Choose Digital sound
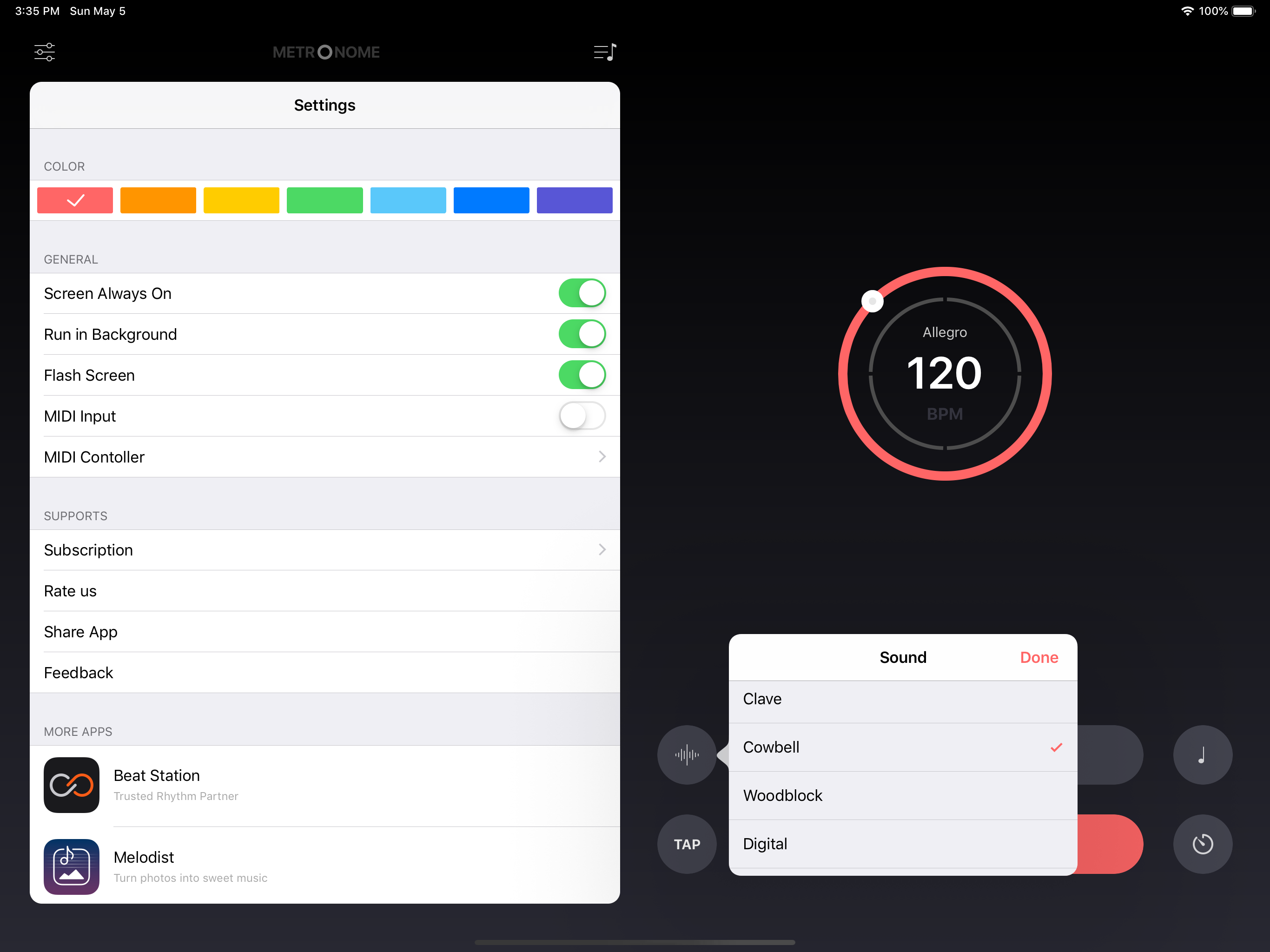 click(x=903, y=844)
